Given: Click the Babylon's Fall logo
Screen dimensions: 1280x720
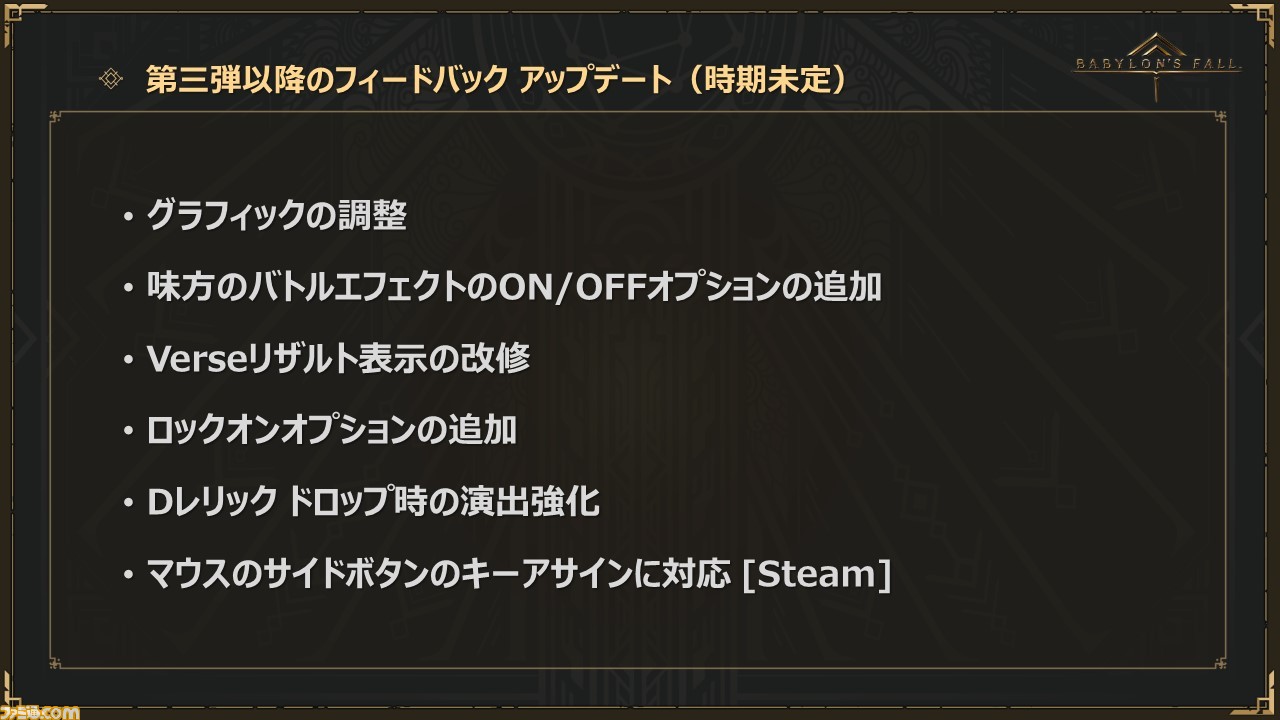Looking at the screenshot, I should (1157, 62).
